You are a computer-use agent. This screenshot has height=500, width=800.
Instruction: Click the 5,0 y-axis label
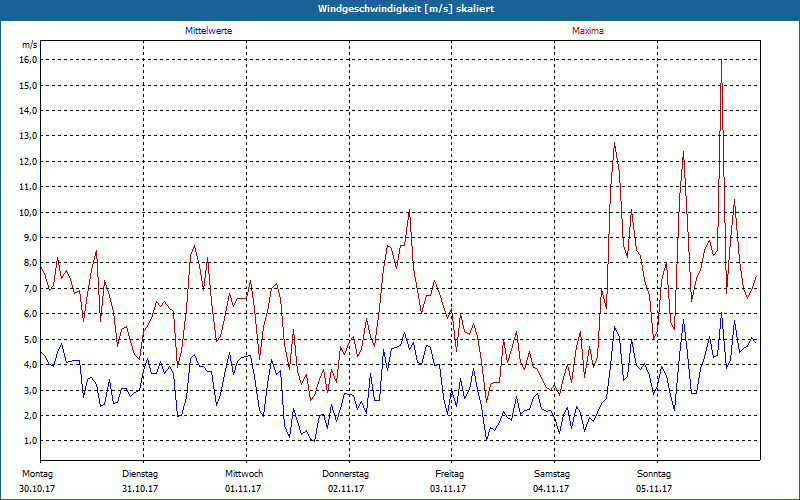coord(31,339)
